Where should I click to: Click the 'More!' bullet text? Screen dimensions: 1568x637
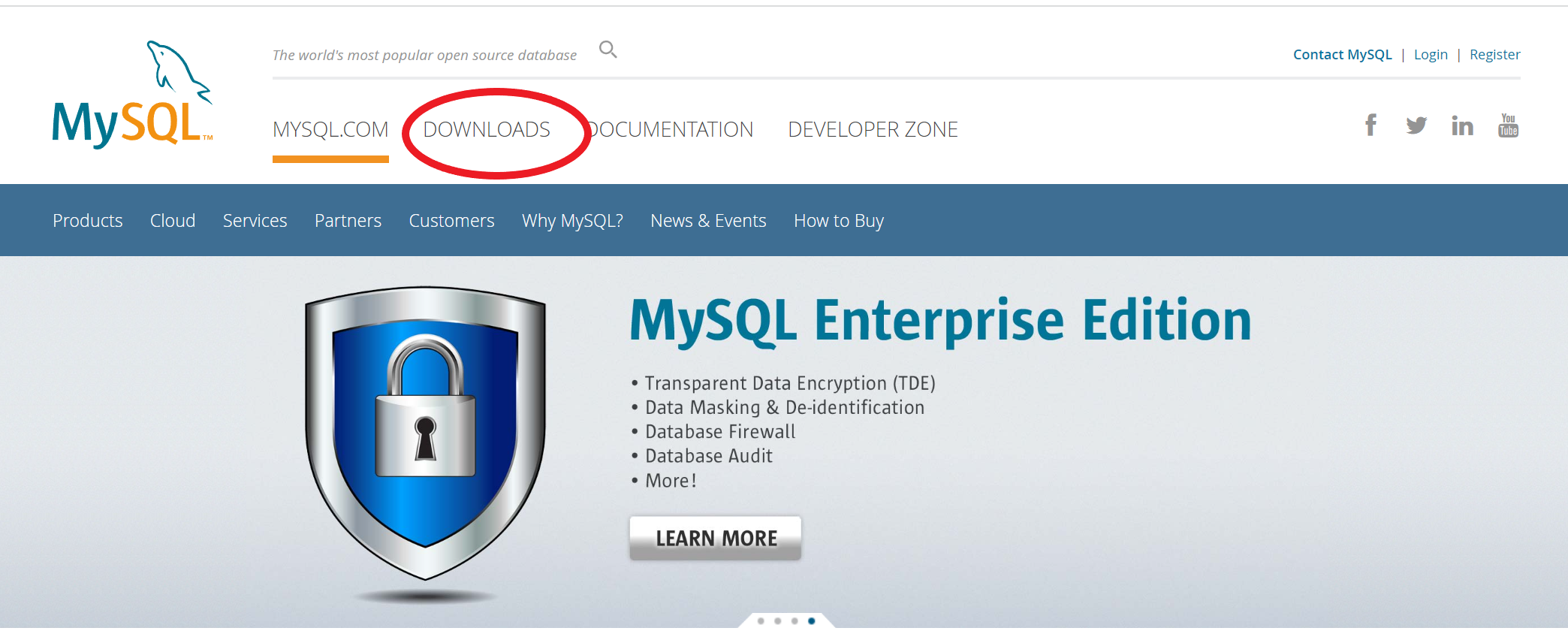(x=671, y=480)
